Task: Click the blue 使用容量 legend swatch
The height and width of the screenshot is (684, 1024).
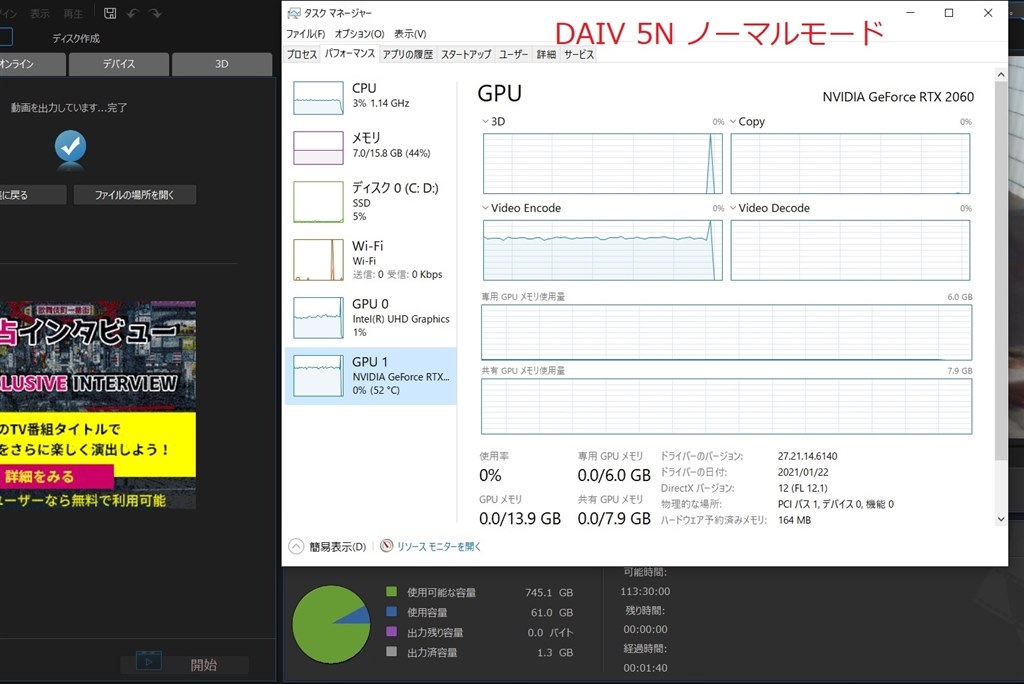Action: [392, 612]
